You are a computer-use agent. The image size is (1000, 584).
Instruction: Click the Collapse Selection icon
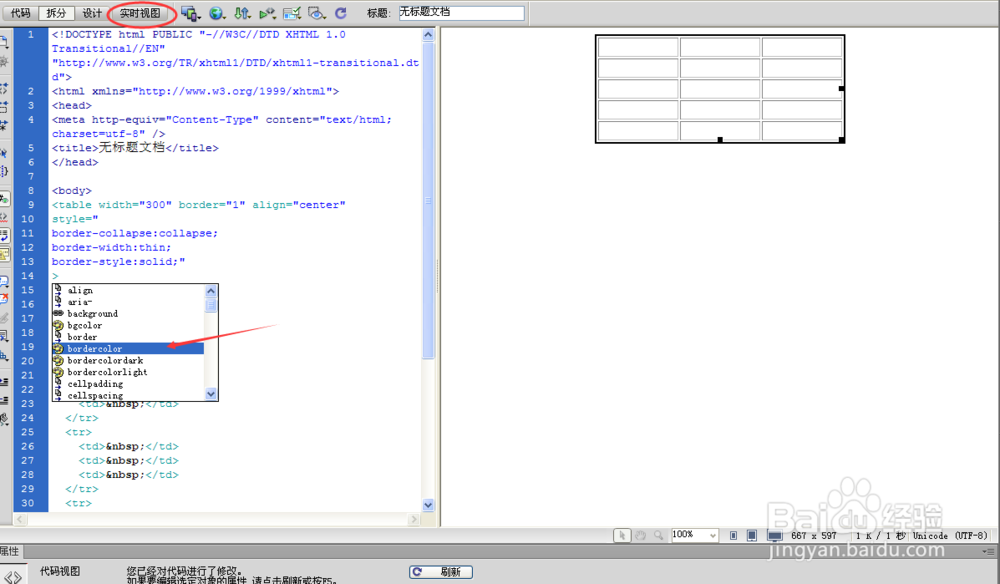(4, 106)
